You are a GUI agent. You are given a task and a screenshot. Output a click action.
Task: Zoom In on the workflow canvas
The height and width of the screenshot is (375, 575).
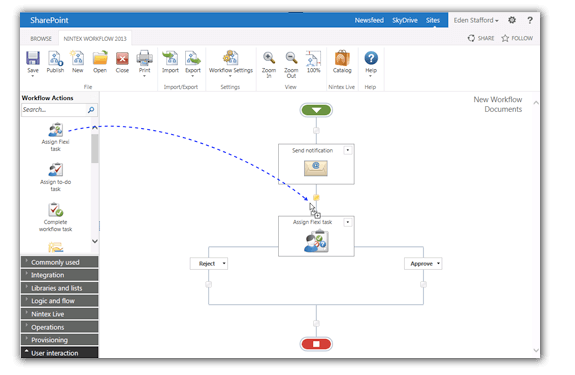[269, 58]
